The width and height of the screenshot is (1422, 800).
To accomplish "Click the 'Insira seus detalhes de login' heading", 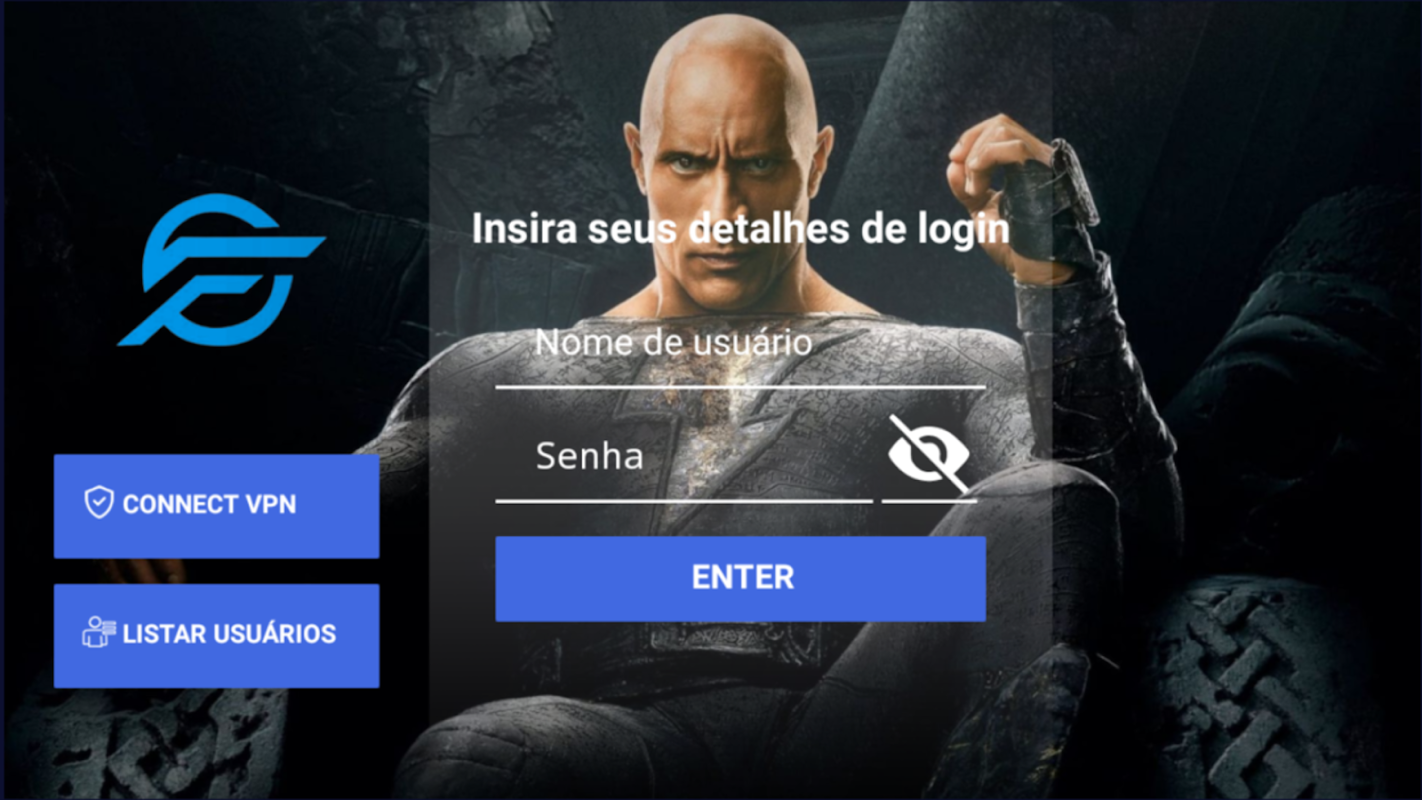I will click(x=740, y=229).
